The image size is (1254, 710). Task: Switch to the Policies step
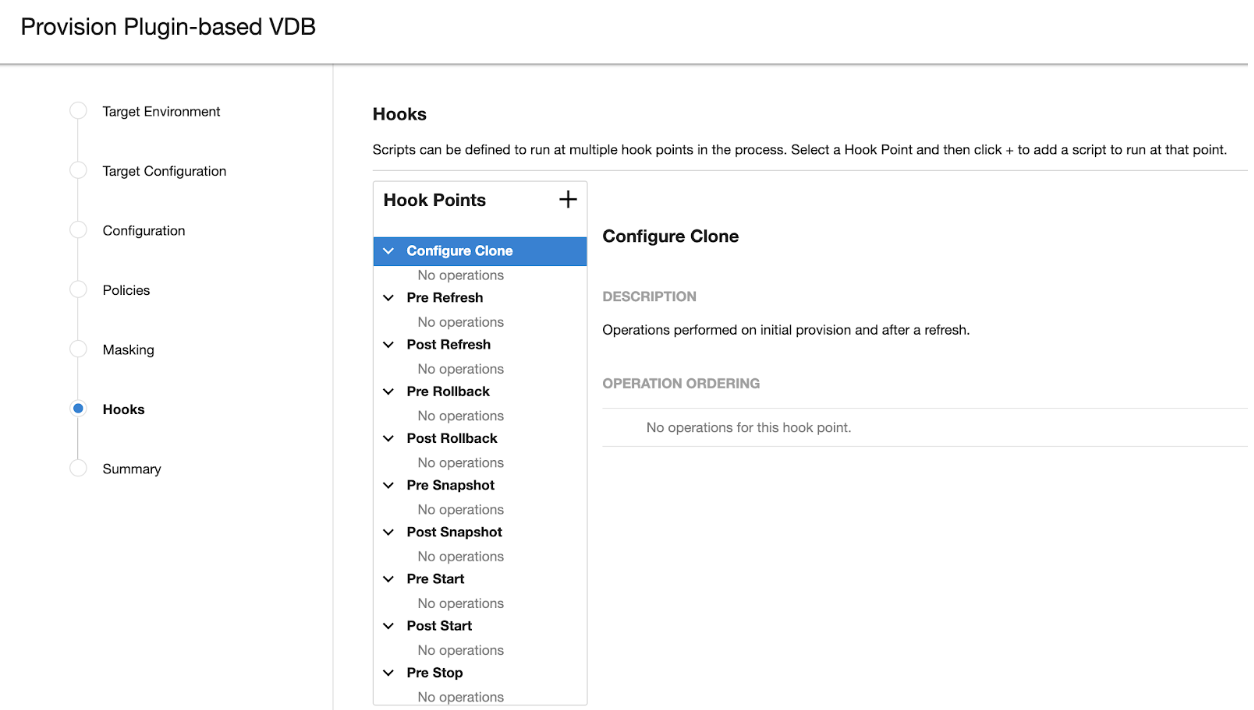click(126, 290)
